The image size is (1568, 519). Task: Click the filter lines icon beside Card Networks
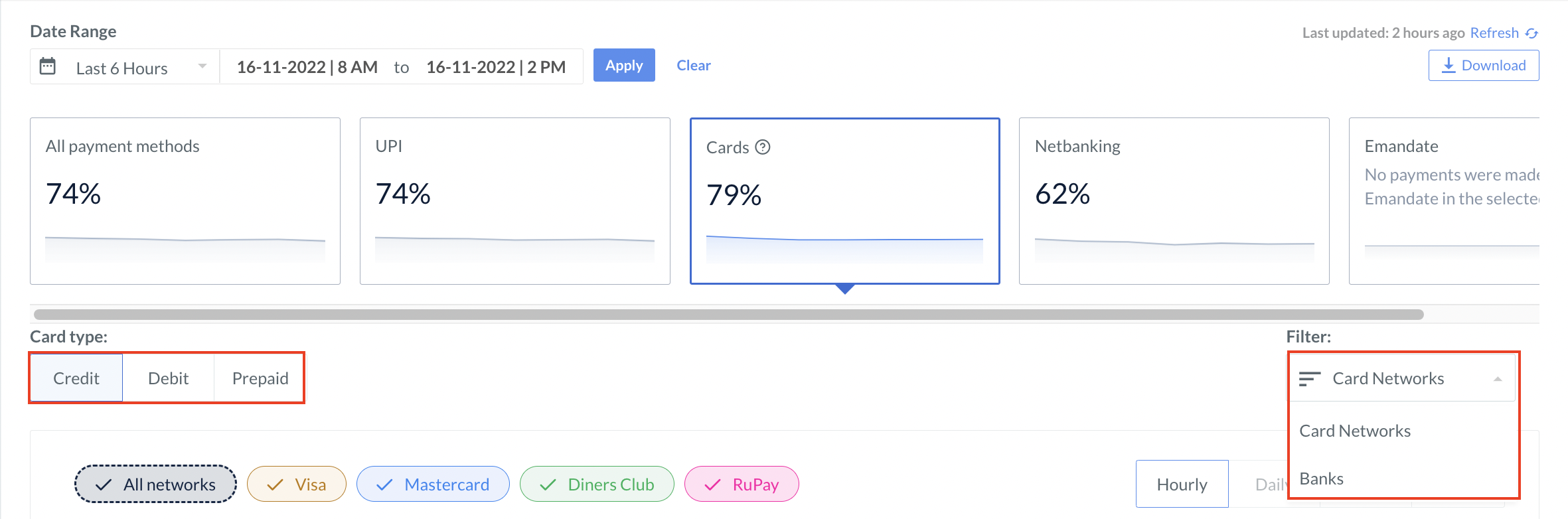[1310, 378]
